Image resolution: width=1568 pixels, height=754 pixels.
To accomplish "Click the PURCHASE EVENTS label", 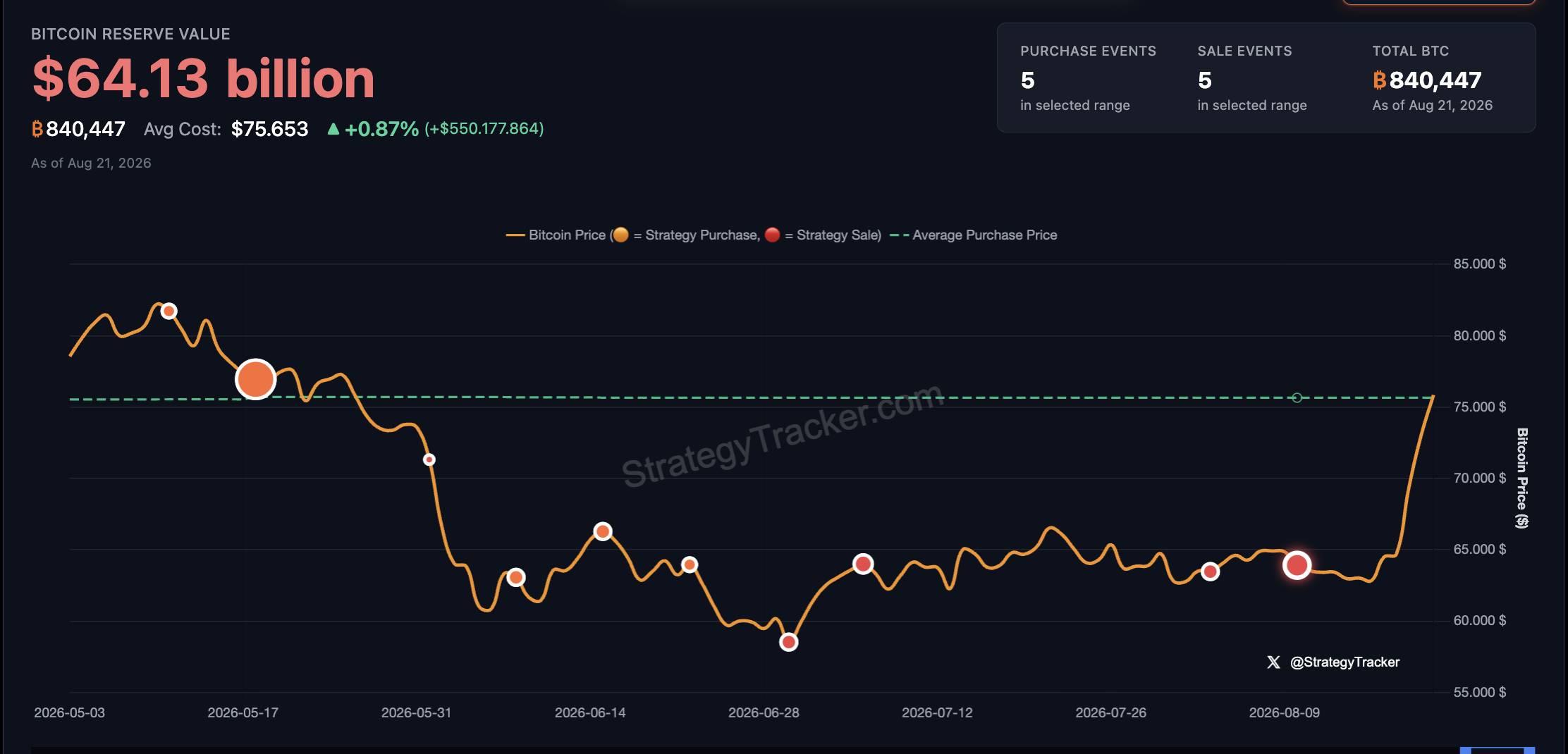I will (x=1088, y=51).
